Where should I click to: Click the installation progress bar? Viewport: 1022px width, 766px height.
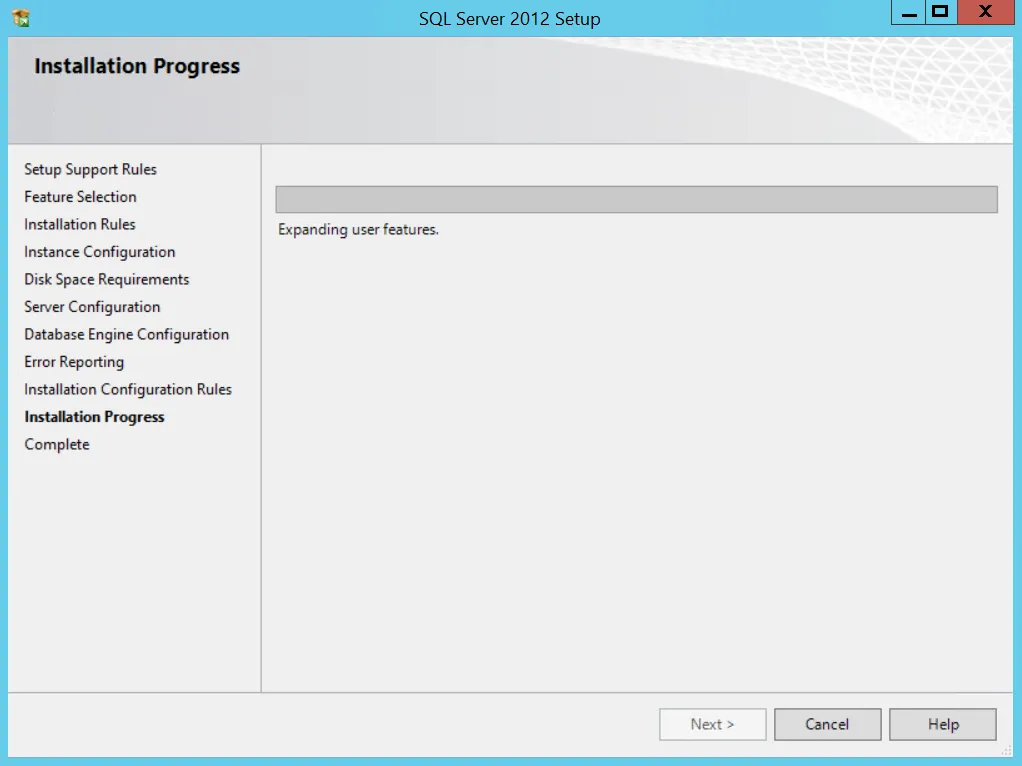(x=636, y=199)
